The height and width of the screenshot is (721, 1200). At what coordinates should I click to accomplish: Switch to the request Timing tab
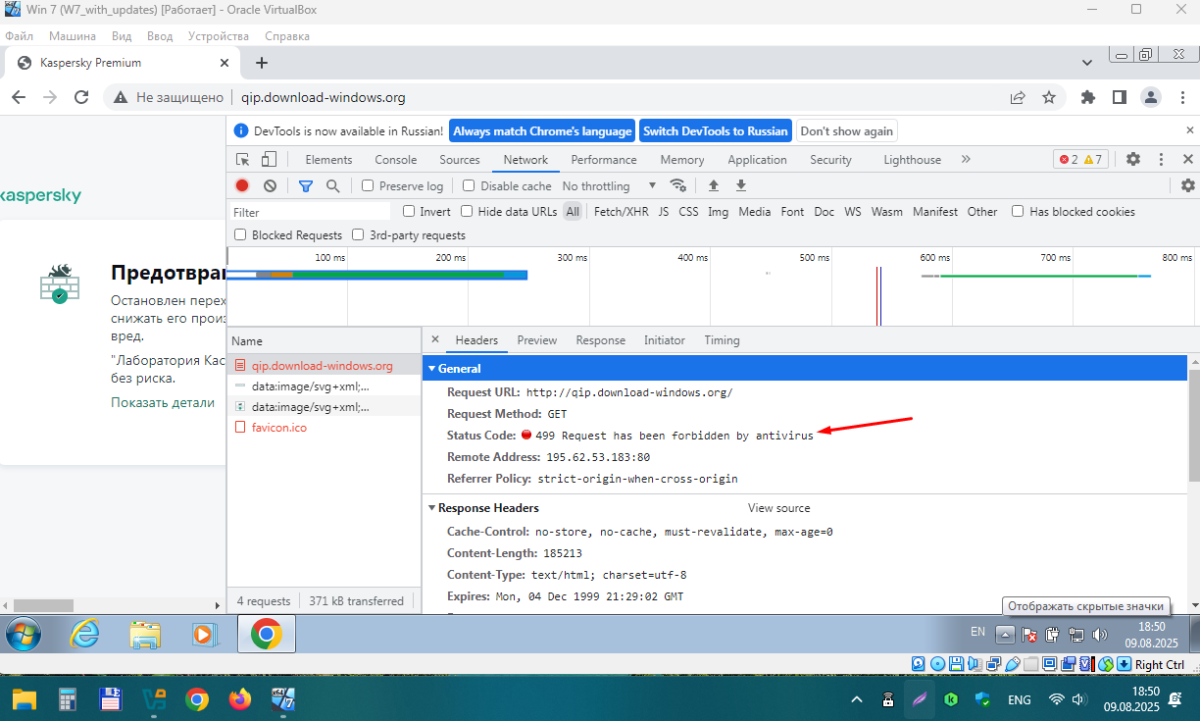[722, 340]
